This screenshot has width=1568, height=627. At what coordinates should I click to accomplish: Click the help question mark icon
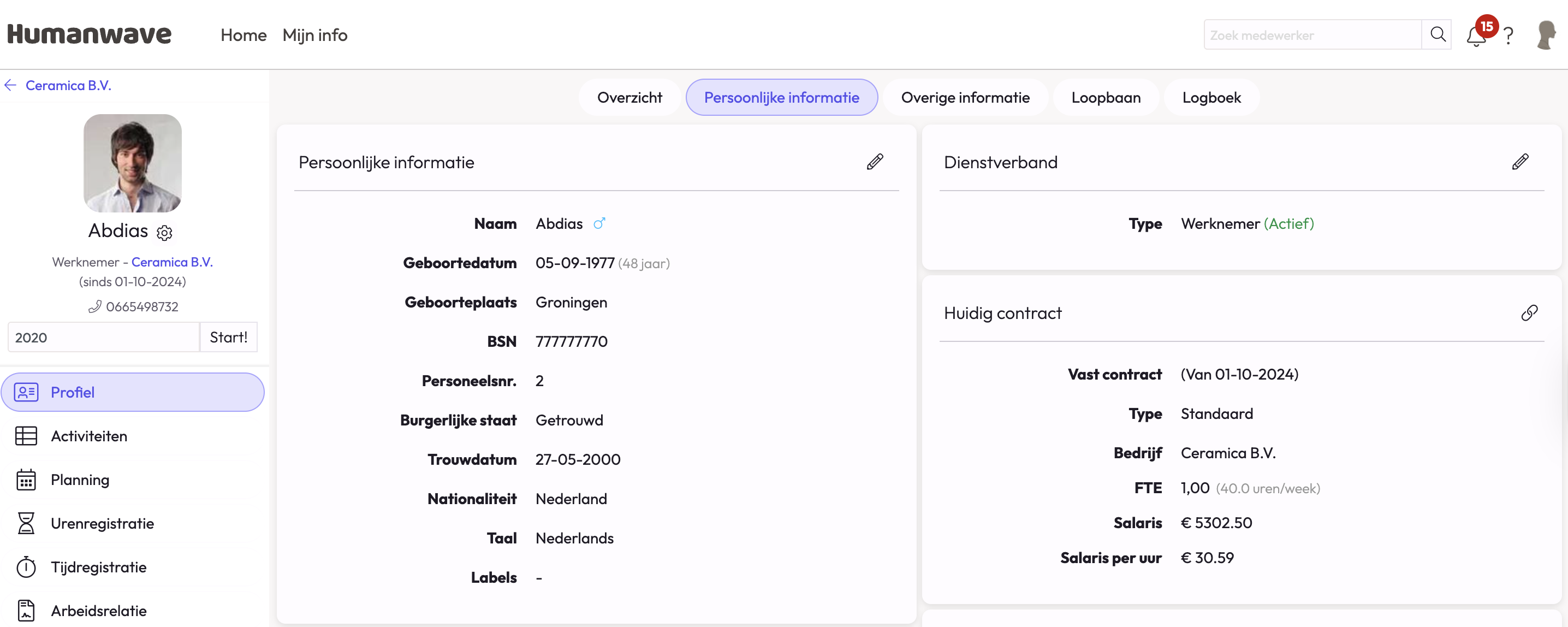coord(1508,36)
